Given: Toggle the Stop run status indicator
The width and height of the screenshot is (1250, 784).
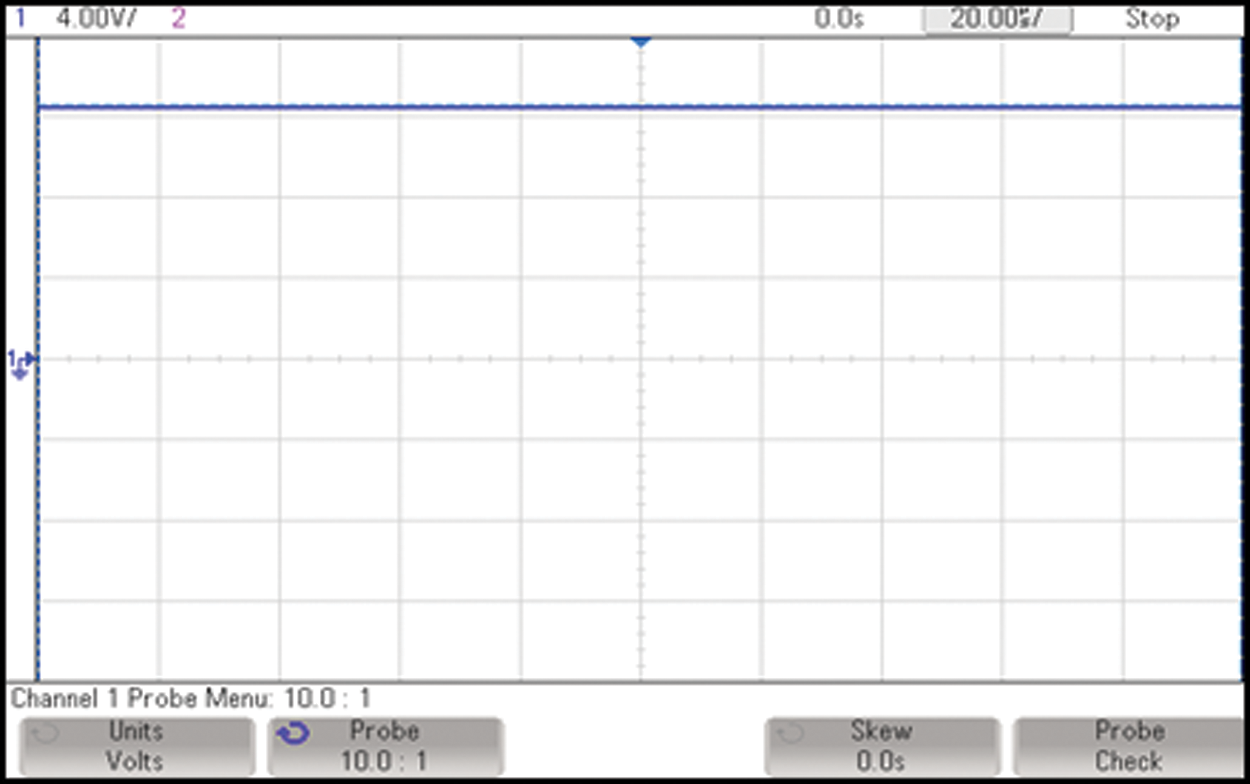Looking at the screenshot, I should tap(1151, 18).
